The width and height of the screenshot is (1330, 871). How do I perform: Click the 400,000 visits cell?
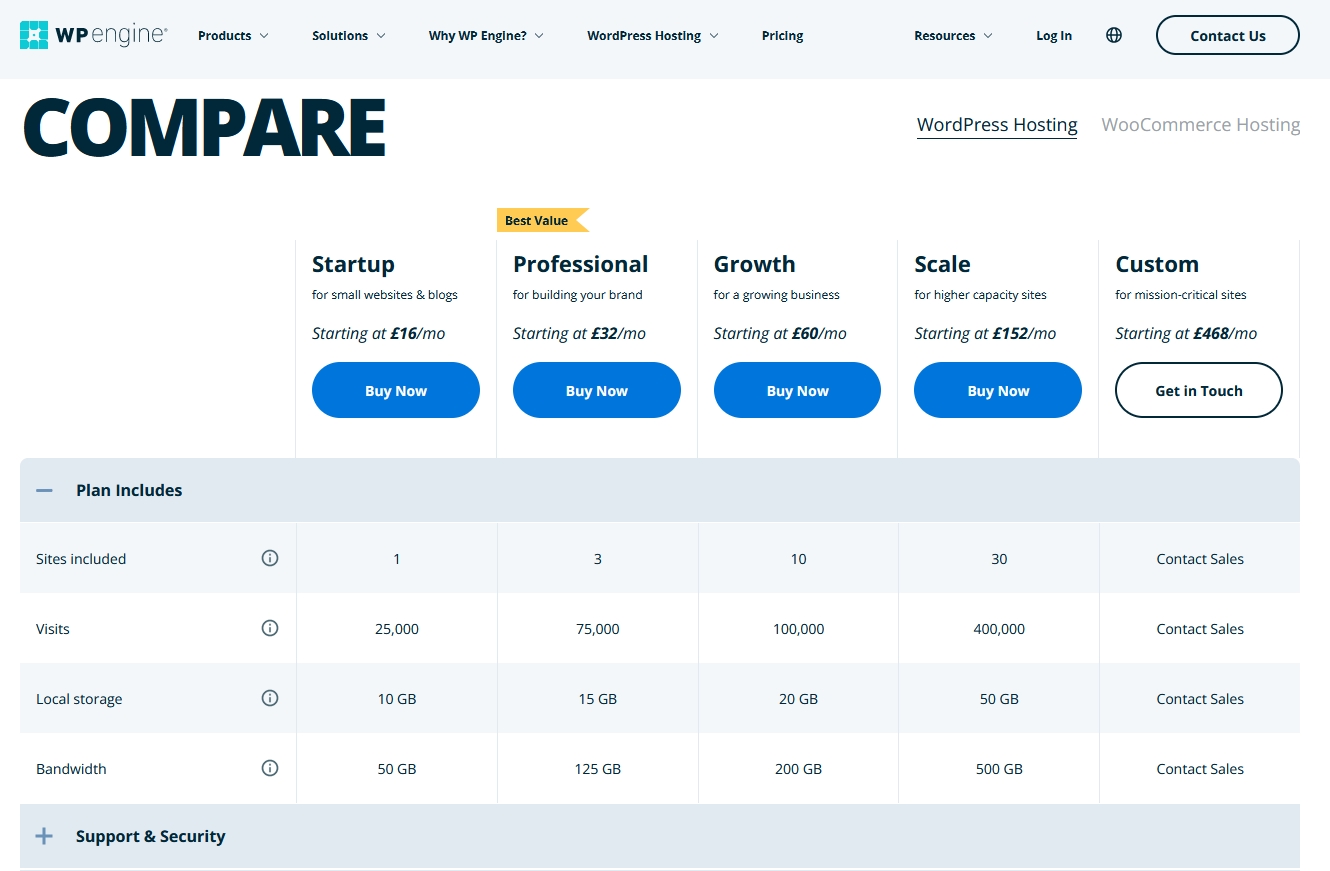point(999,629)
